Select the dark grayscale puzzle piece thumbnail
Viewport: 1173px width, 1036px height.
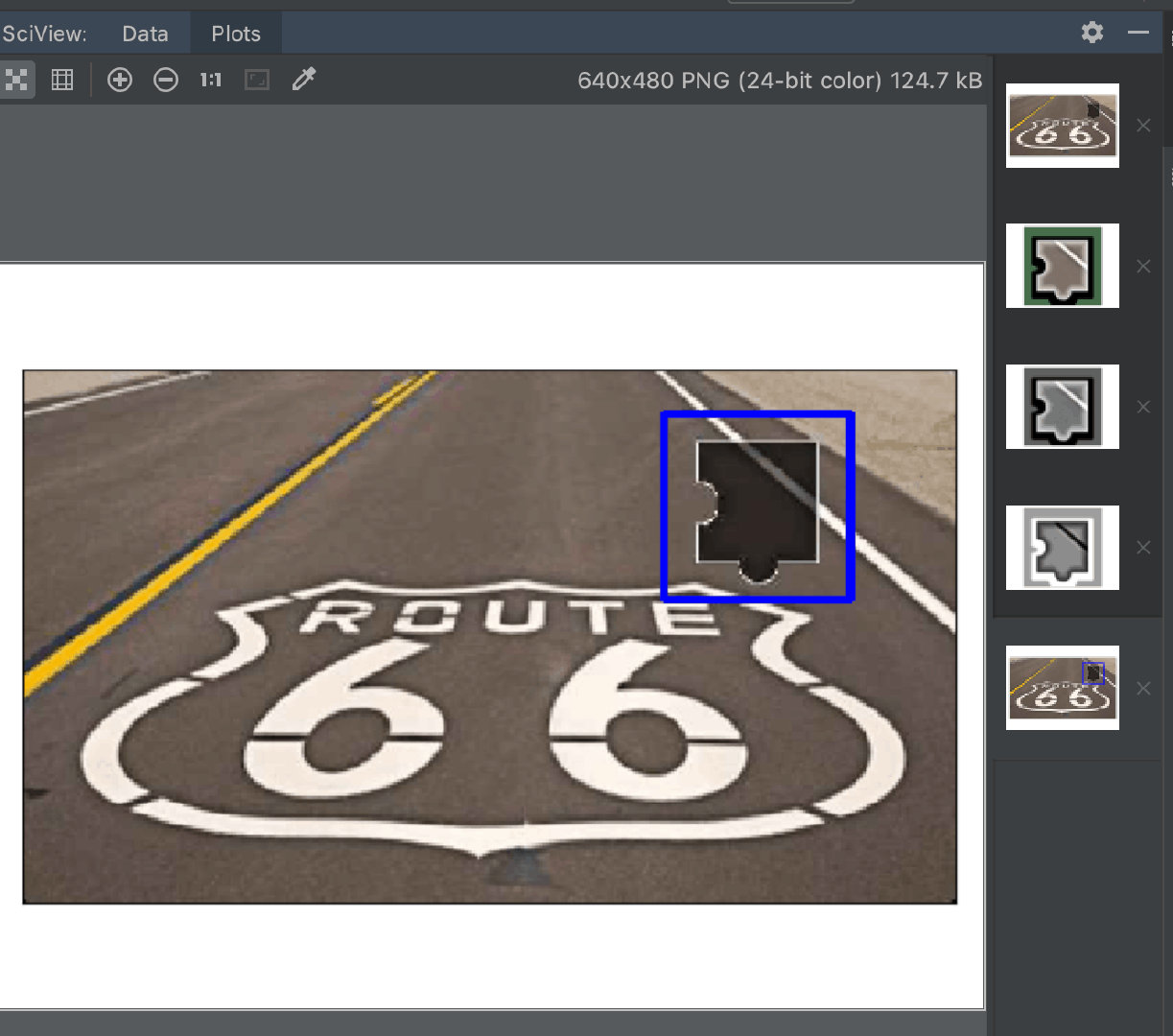[x=1063, y=407]
